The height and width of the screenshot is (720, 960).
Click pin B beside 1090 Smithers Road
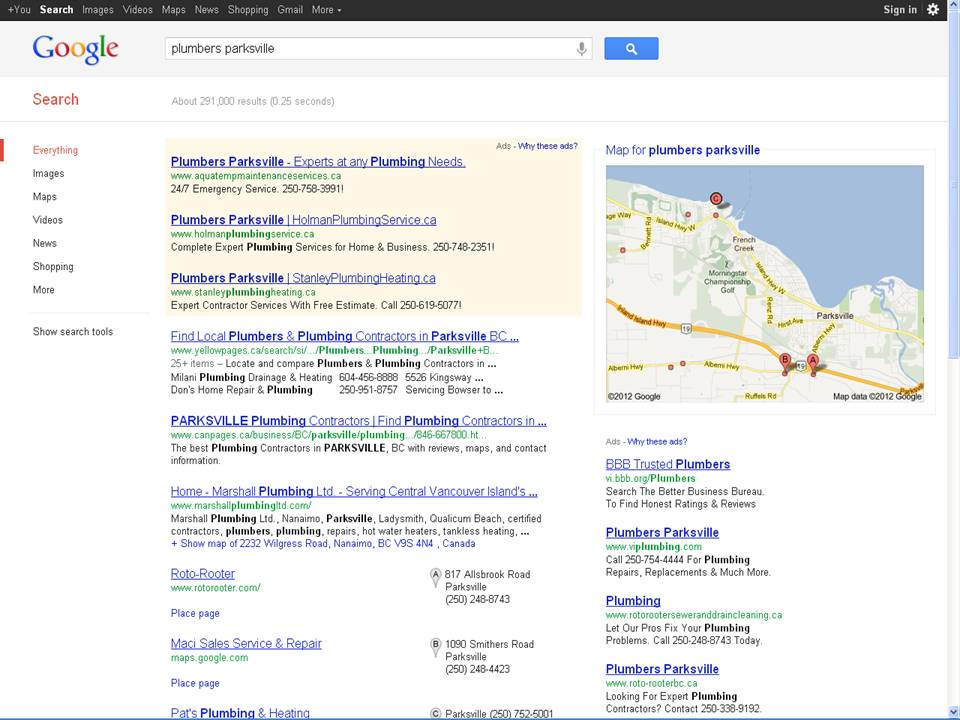[435, 647]
